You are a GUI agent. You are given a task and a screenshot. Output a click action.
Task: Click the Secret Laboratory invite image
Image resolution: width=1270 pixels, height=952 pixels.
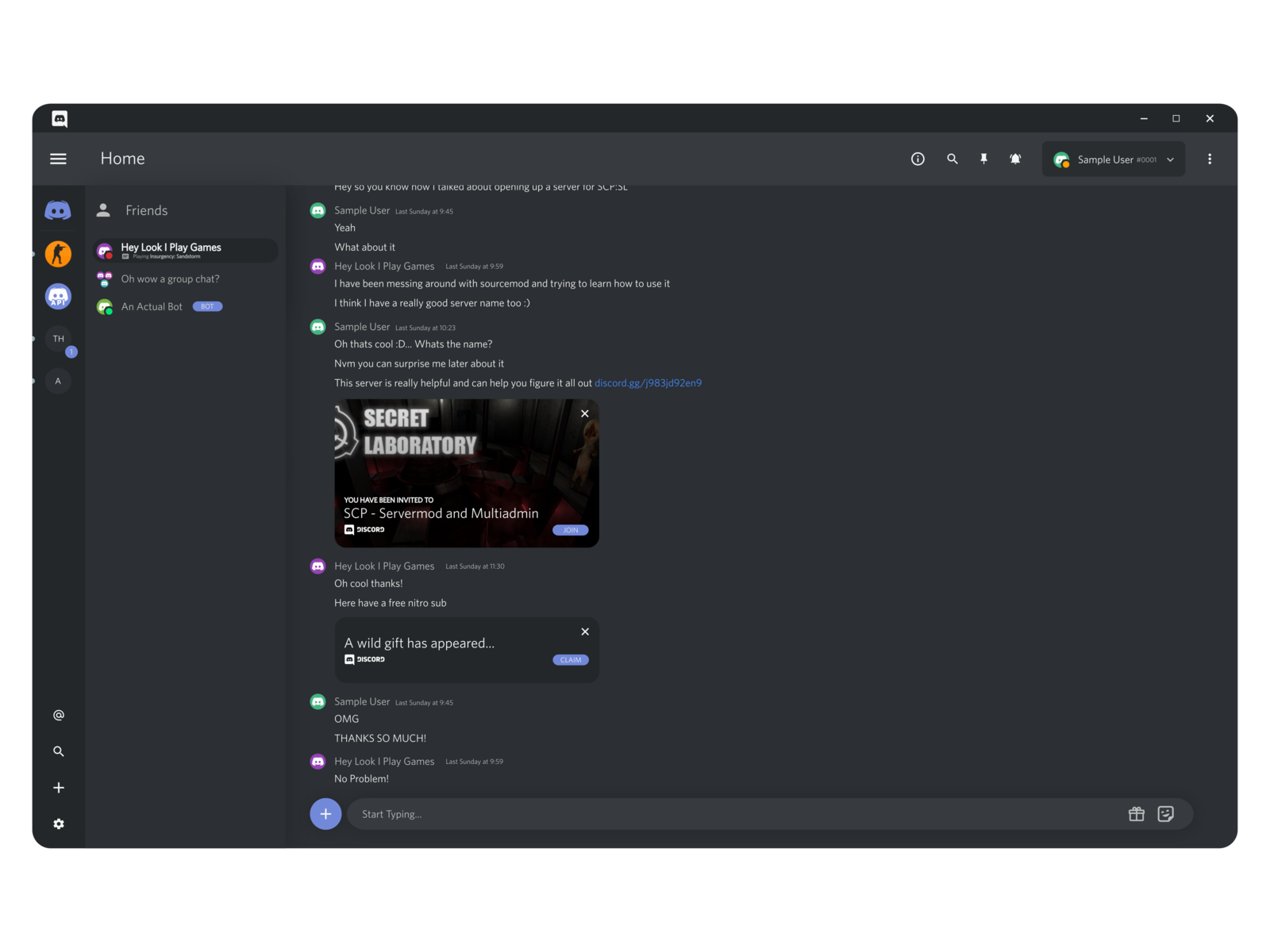coord(467,473)
